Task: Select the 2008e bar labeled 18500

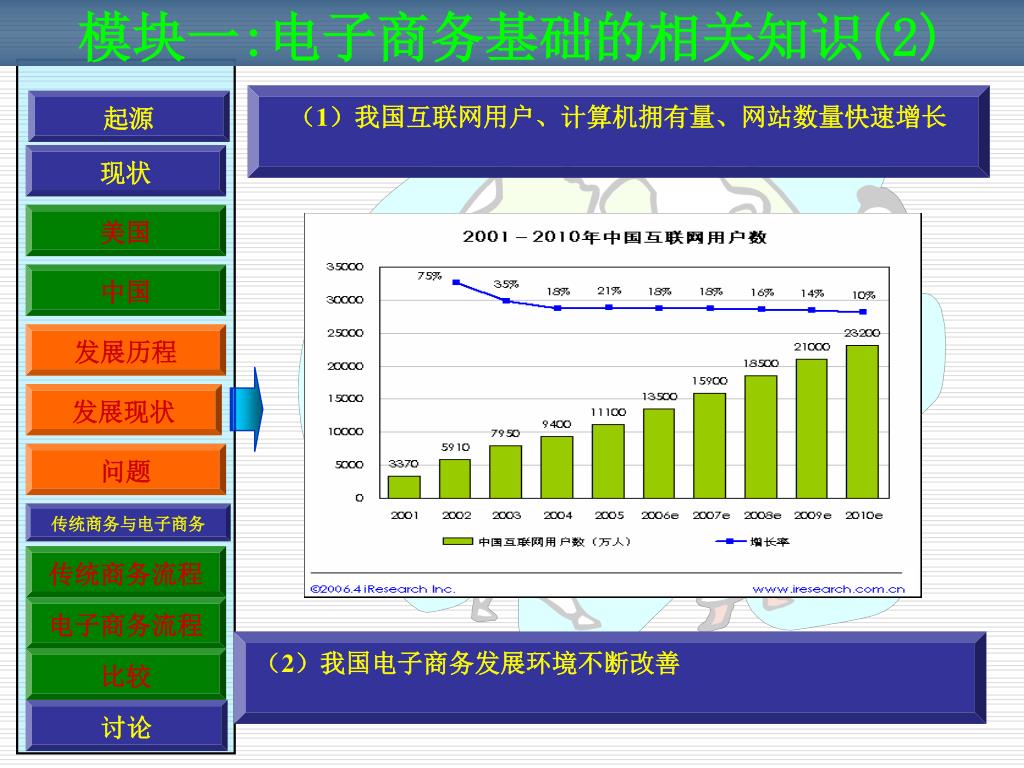Action: tap(761, 437)
